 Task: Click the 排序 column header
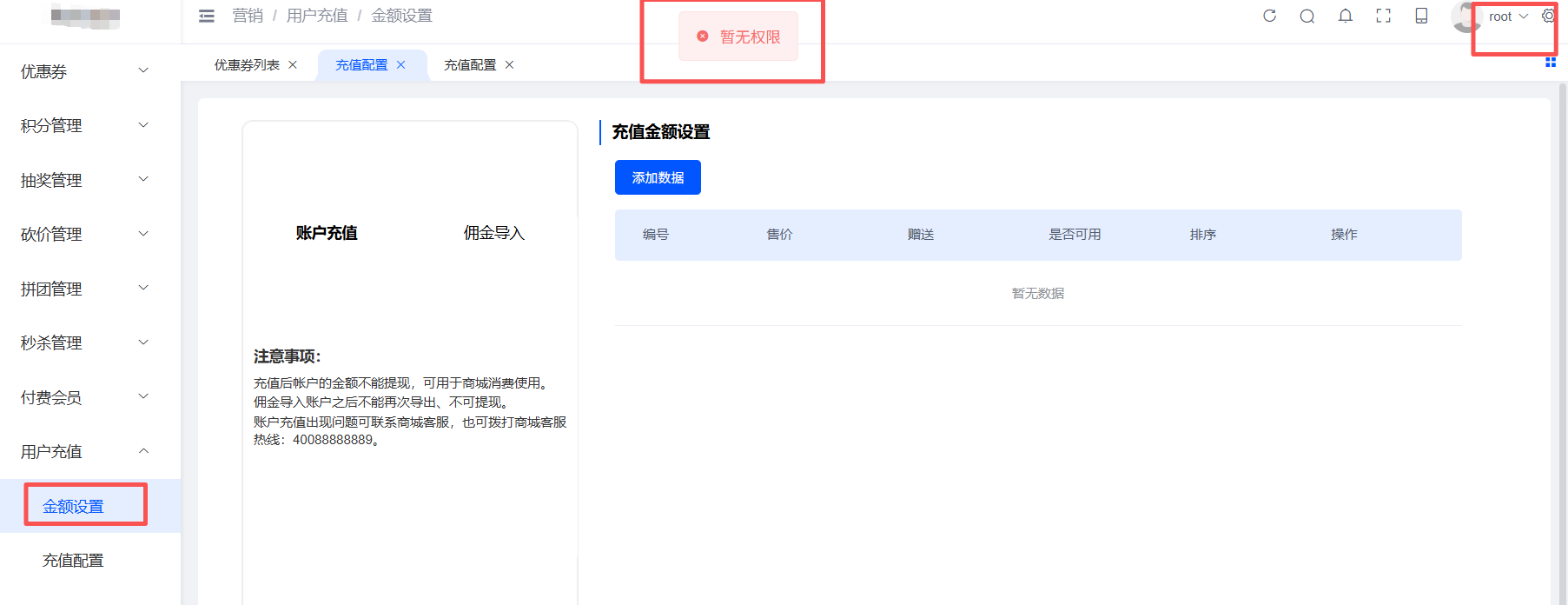[1203, 235]
